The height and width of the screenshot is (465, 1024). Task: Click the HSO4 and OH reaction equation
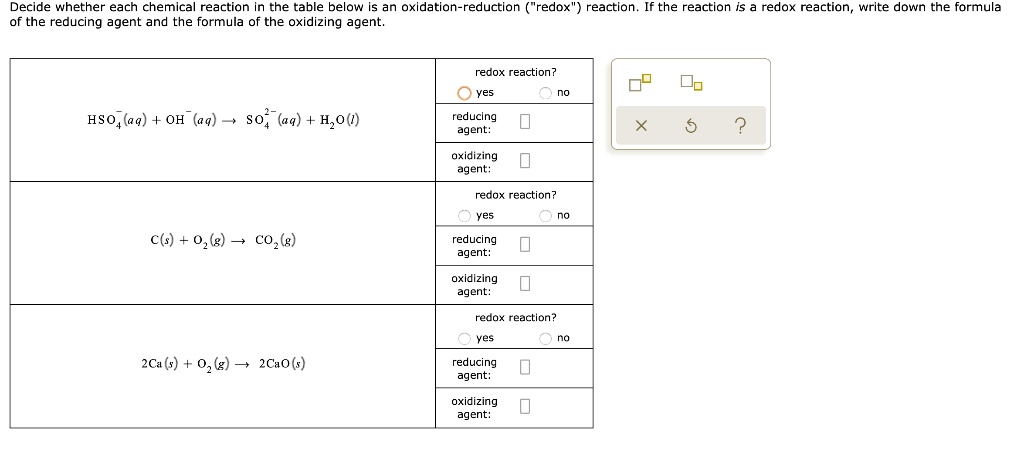coord(223,120)
